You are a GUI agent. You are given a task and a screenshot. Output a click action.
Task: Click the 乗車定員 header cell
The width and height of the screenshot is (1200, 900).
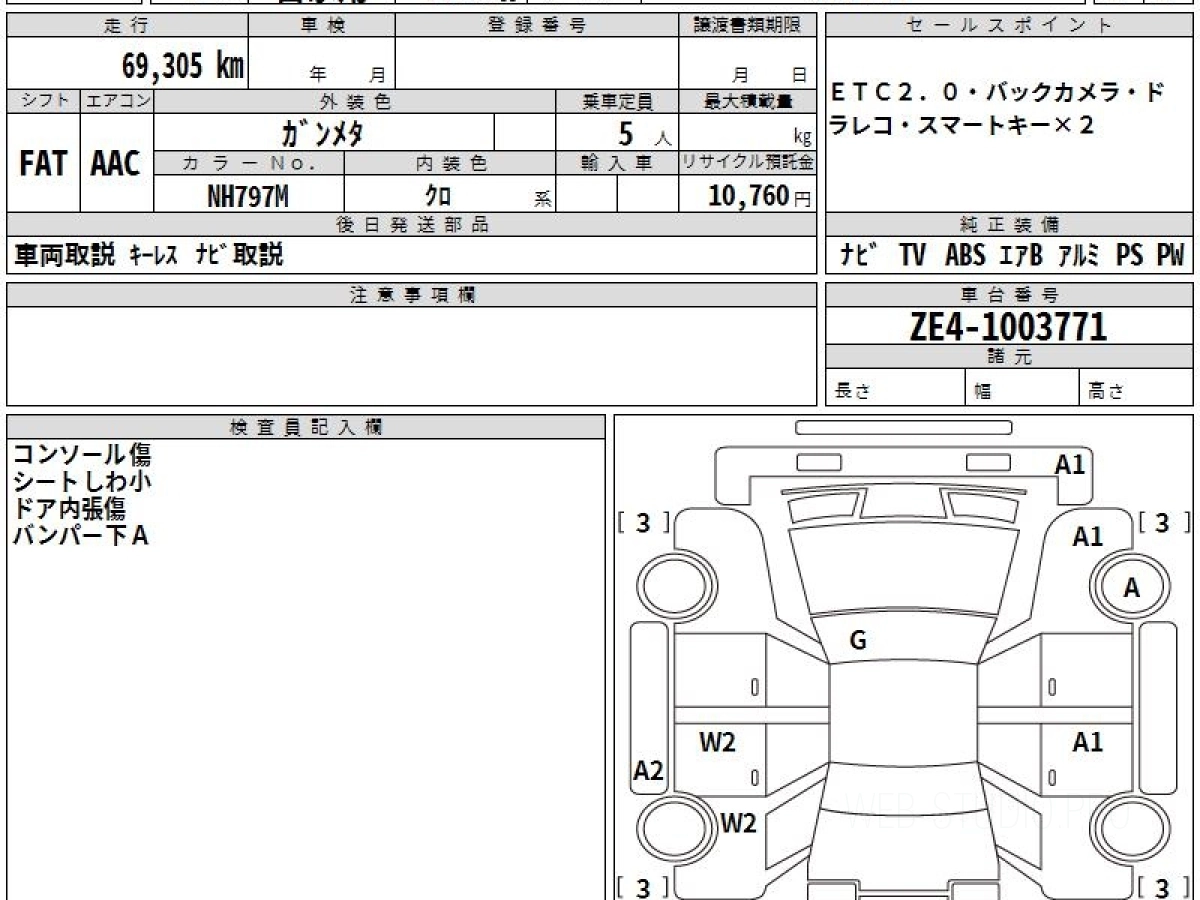pyautogui.click(x=616, y=101)
